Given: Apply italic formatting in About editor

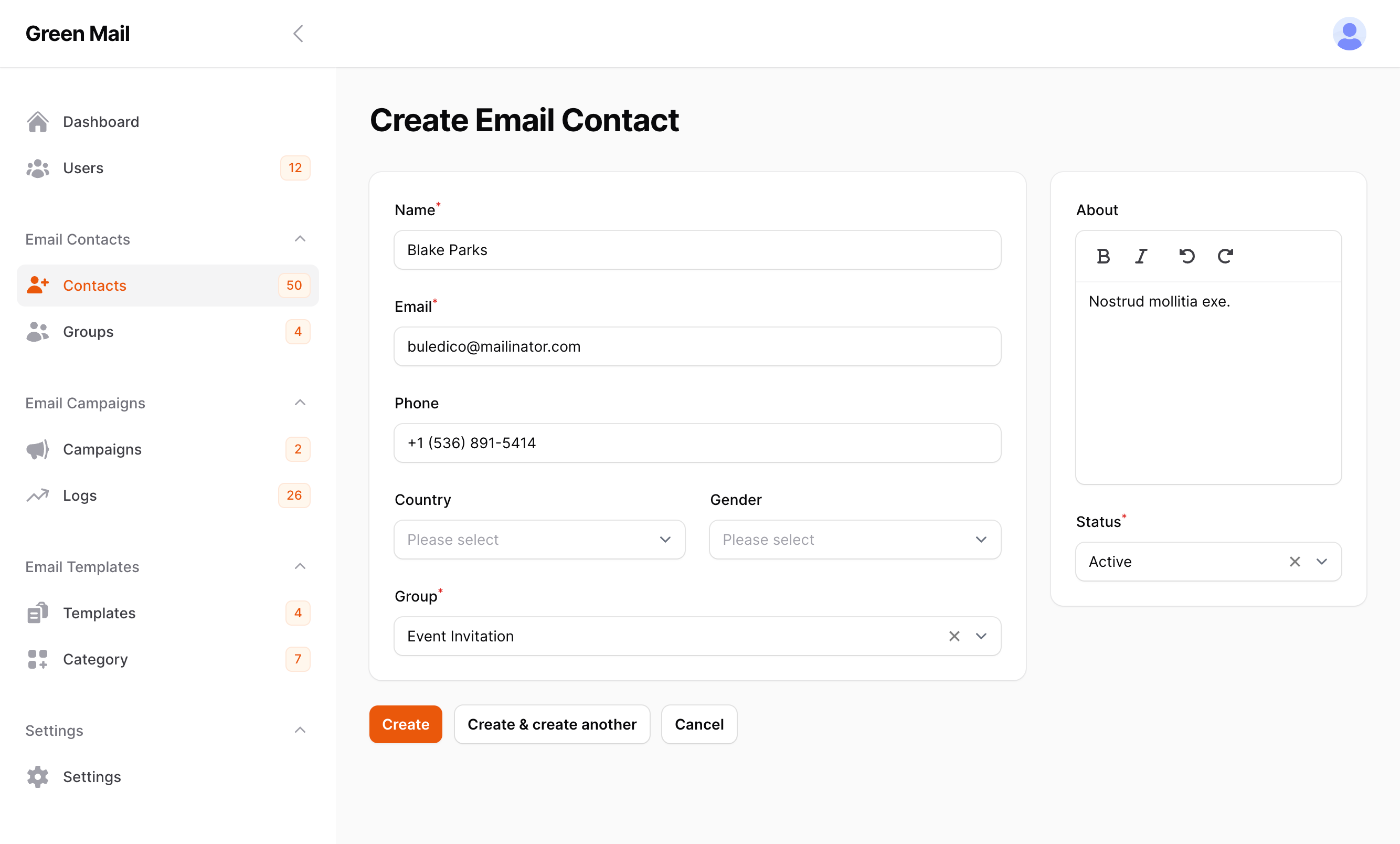Looking at the screenshot, I should click(x=1141, y=256).
